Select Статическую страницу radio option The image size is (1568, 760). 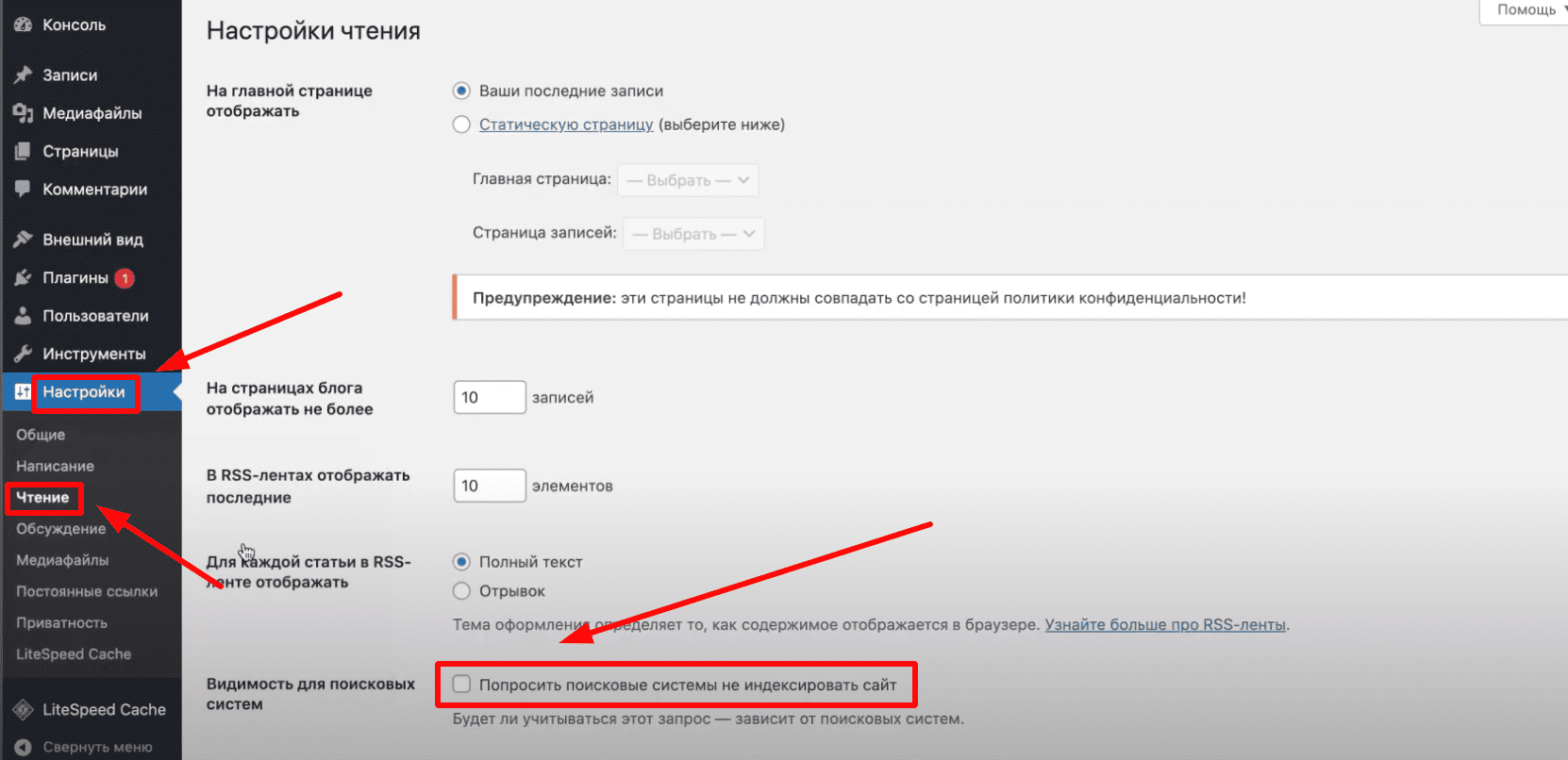click(461, 124)
